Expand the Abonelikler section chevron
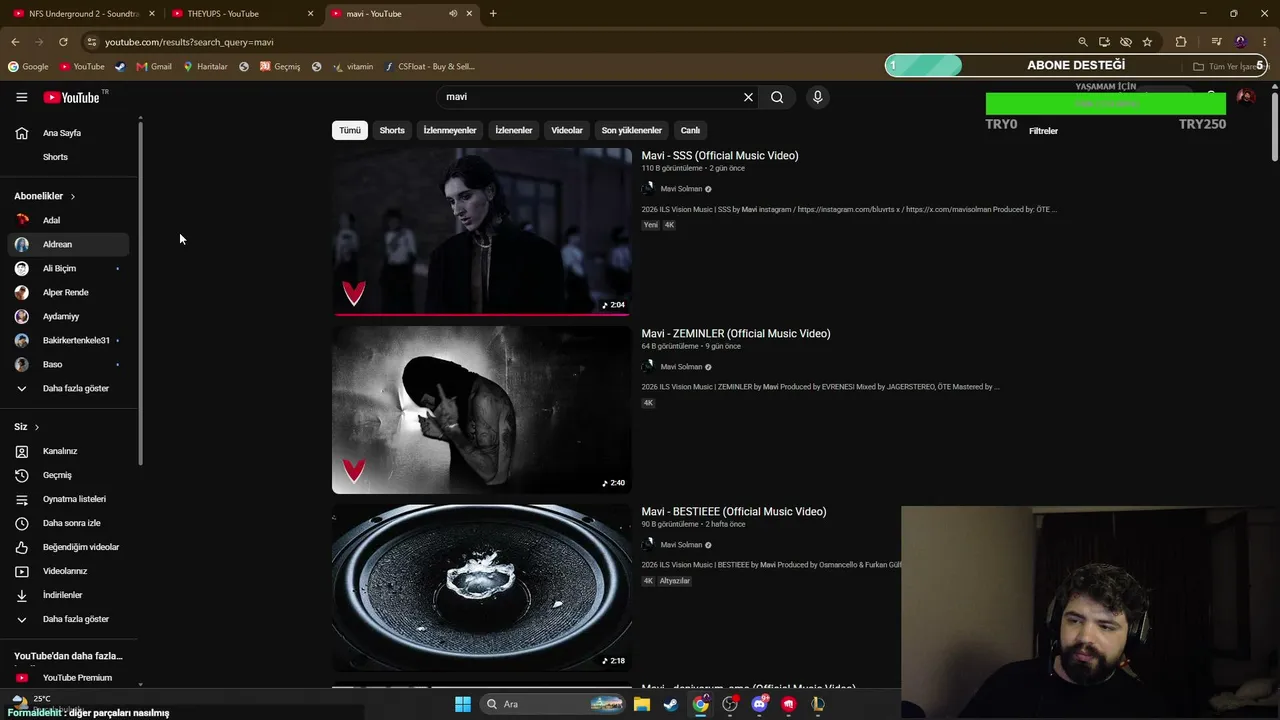The image size is (1280, 720). tap(72, 196)
